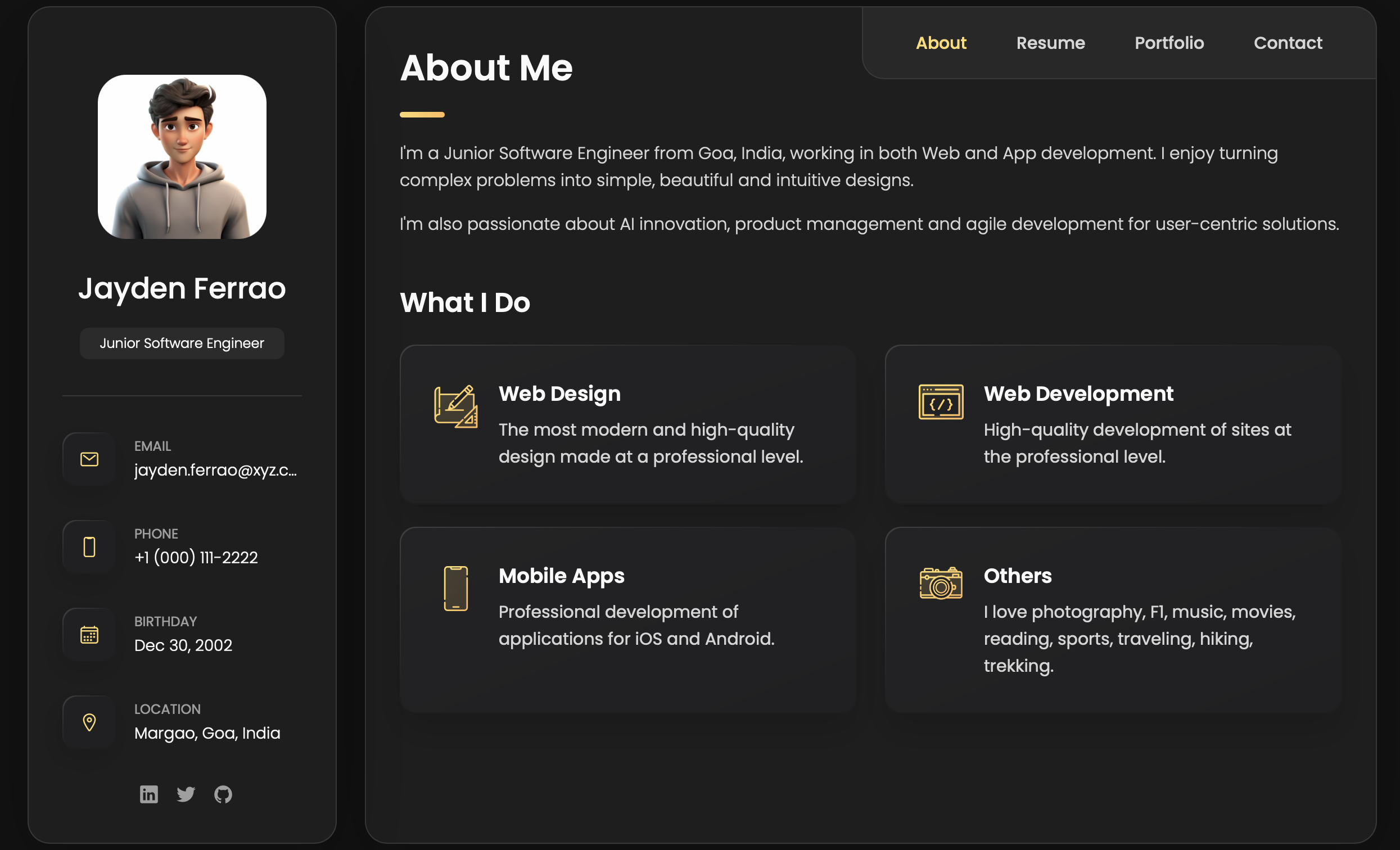This screenshot has height=850, width=1400.
Task: Click the birthday calendar icon
Action: (x=89, y=634)
